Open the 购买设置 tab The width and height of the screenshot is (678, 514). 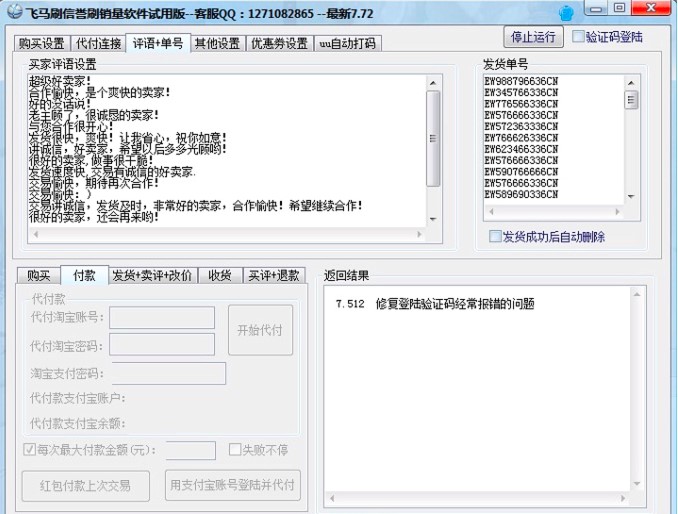coord(42,43)
